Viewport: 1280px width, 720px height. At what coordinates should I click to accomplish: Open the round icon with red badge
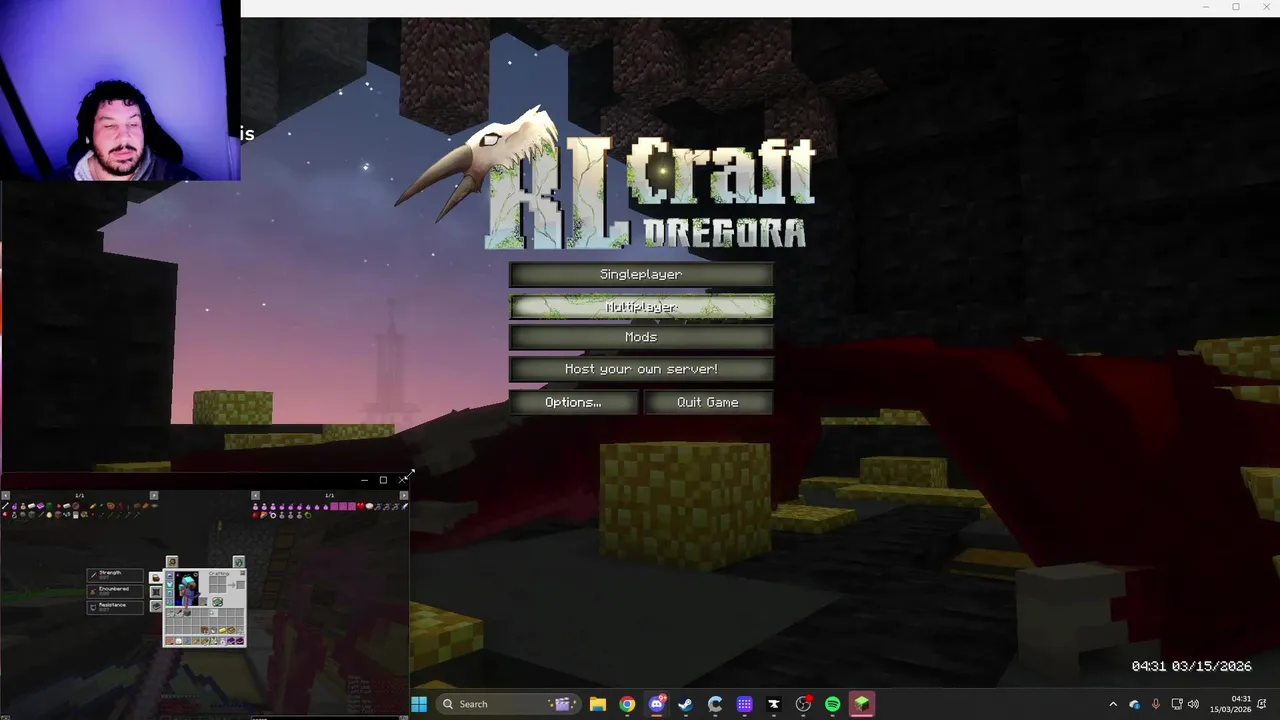click(x=803, y=704)
